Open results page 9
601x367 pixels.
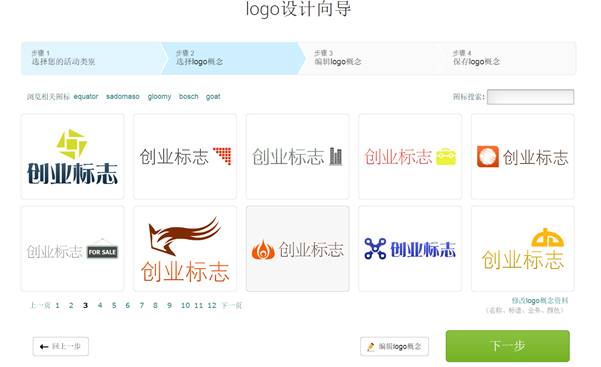coord(169,306)
